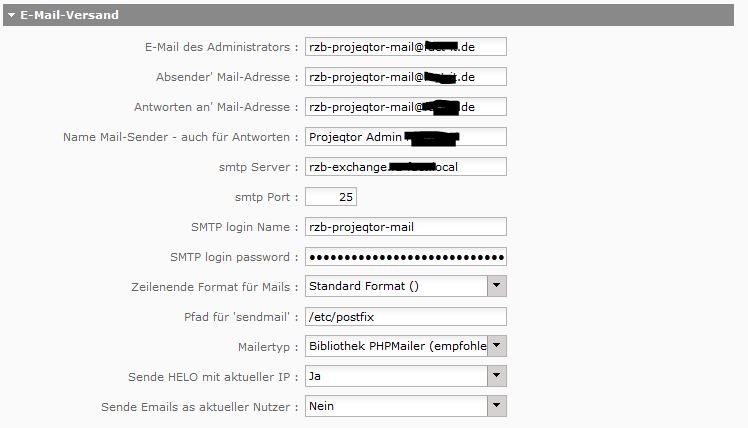Open Zeilenende Format dropdown arrow
Viewport: 748px width, 428px height.
coord(497,287)
